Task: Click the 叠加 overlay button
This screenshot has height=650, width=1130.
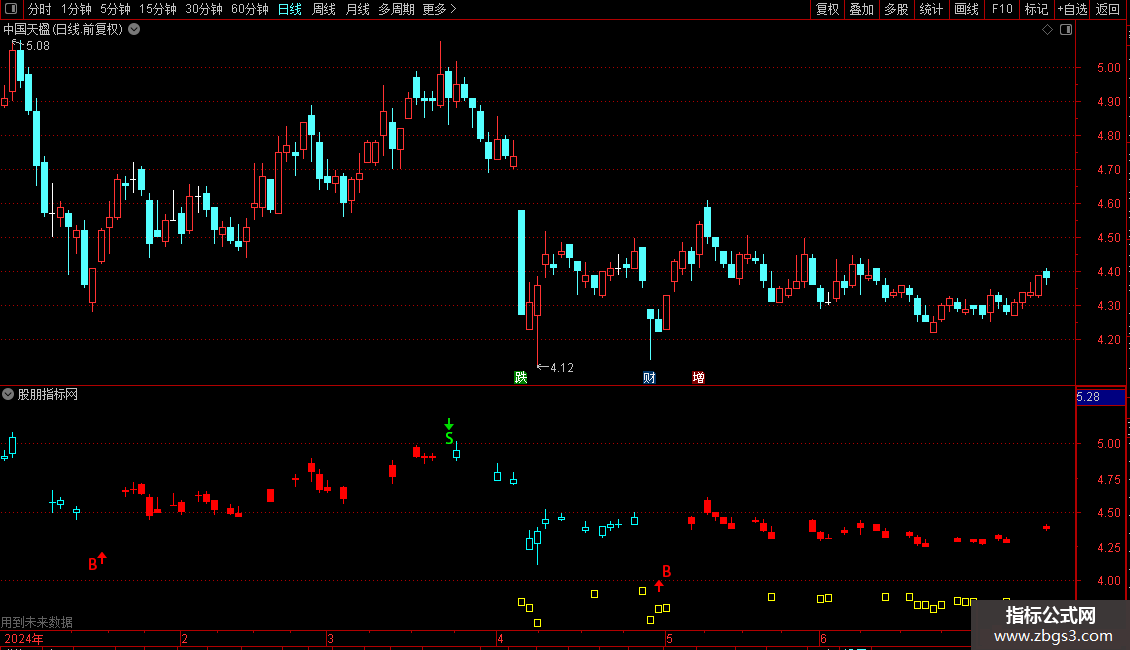Action: [x=861, y=9]
